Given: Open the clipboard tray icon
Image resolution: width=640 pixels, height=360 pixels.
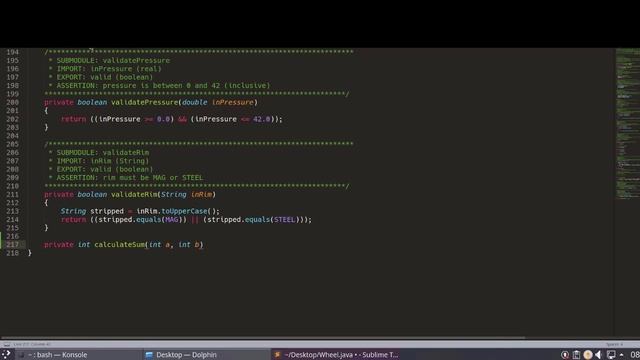Looking at the screenshot, I should [576, 355].
